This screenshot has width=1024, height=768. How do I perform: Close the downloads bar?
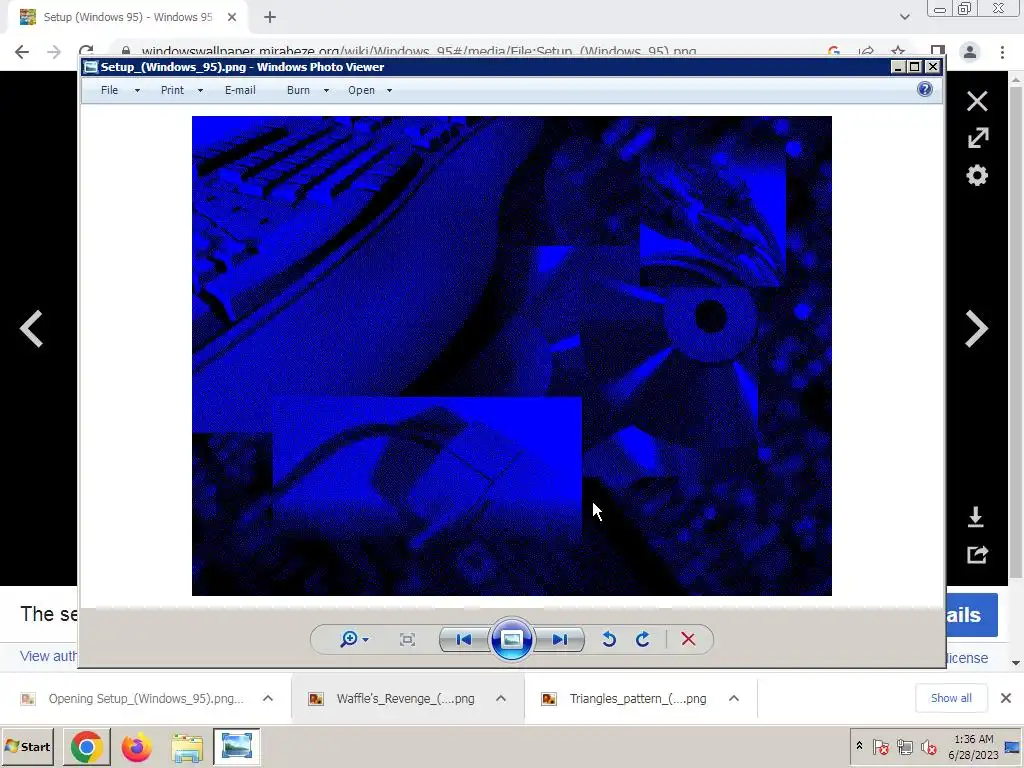click(x=1006, y=698)
